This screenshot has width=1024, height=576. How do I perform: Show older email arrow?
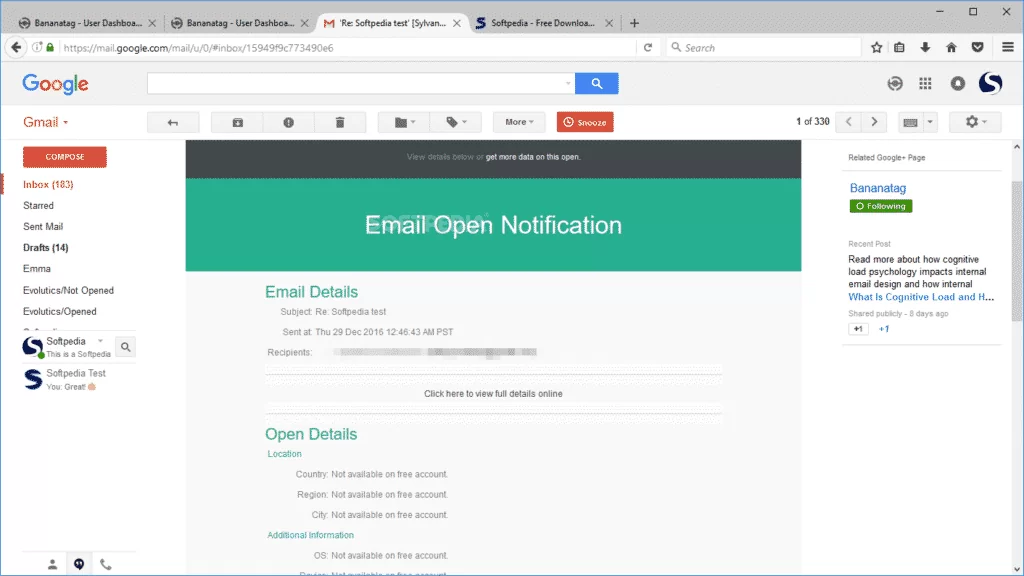pos(874,122)
